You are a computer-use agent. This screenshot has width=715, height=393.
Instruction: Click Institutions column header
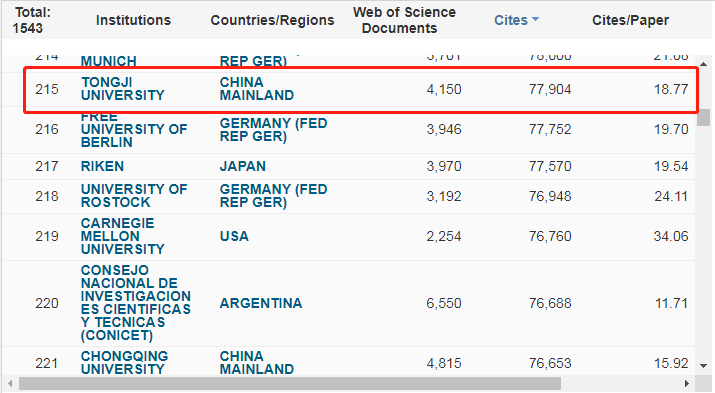(x=133, y=20)
